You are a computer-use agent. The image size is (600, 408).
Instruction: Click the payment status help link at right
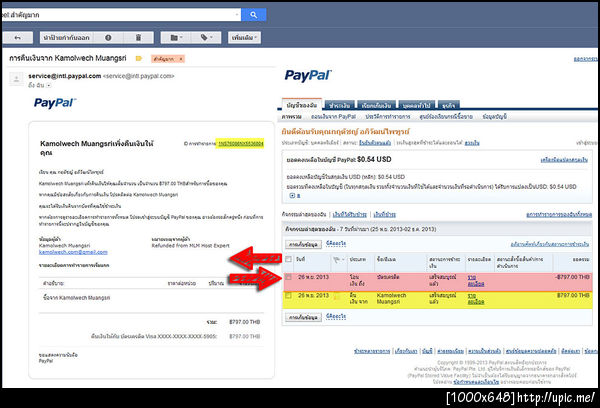pyautogui.click(x=549, y=244)
